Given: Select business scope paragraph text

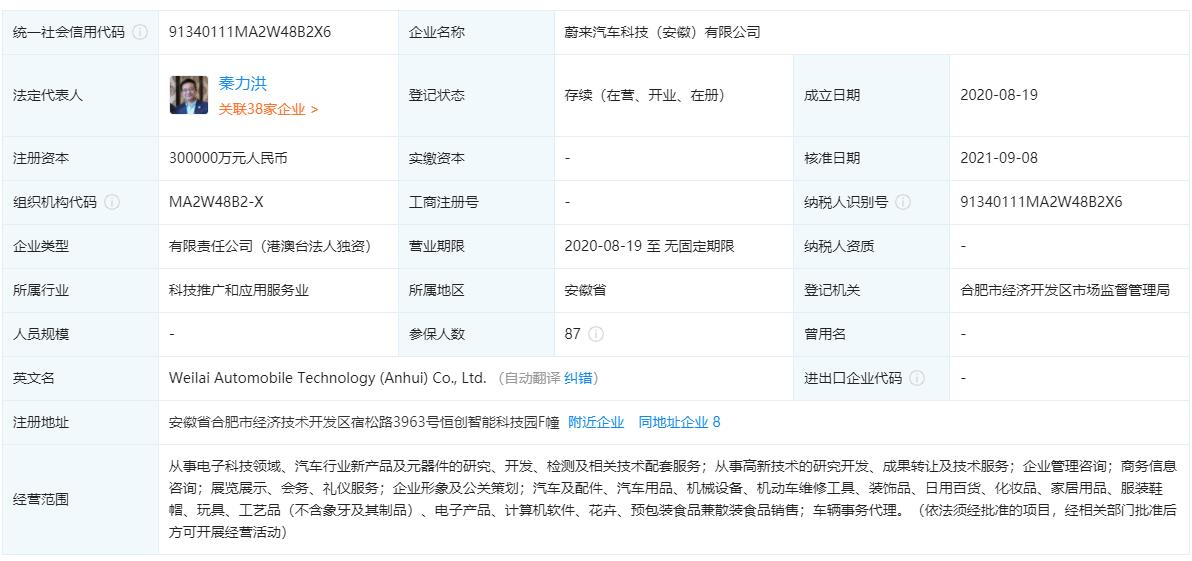Looking at the screenshot, I should pyautogui.click(x=673, y=499).
